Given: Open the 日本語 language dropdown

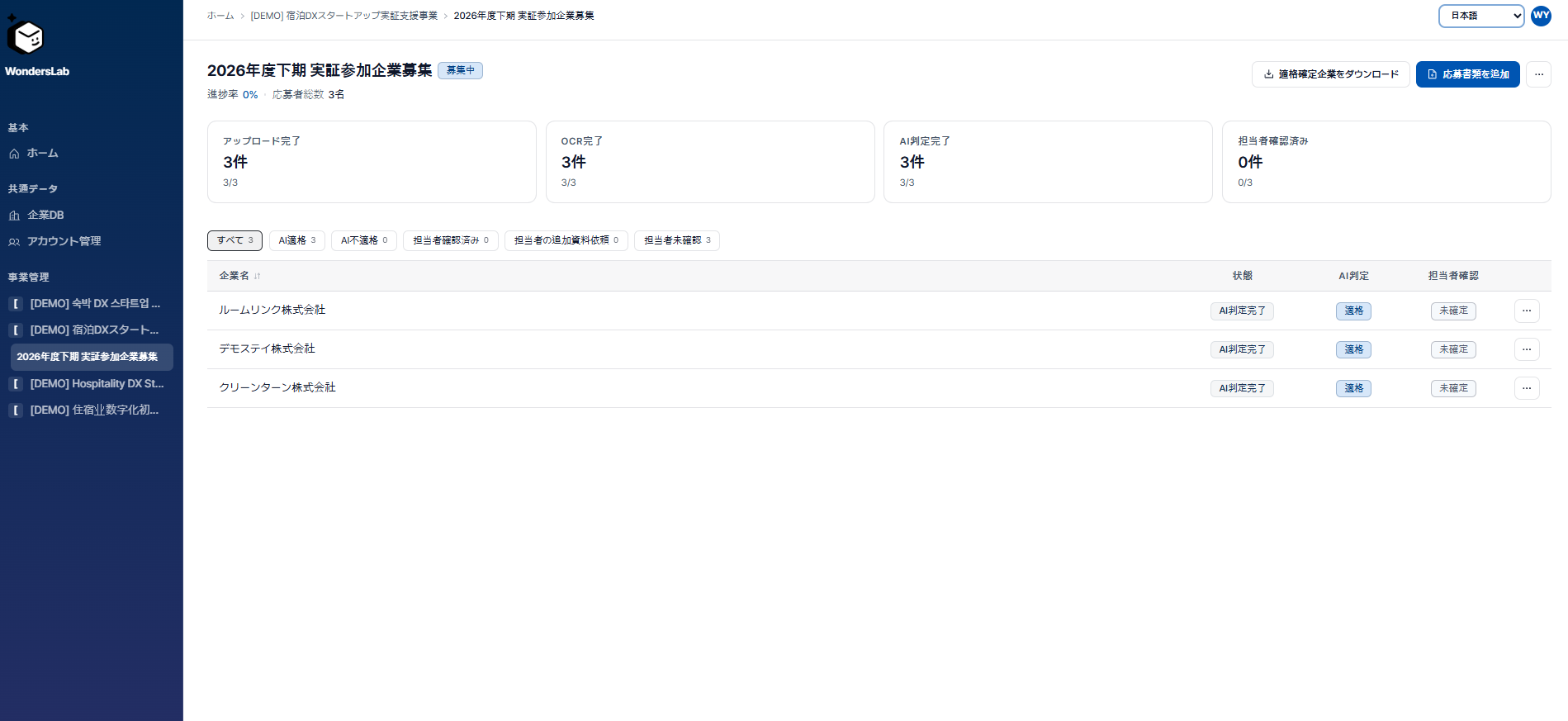Looking at the screenshot, I should [1481, 16].
